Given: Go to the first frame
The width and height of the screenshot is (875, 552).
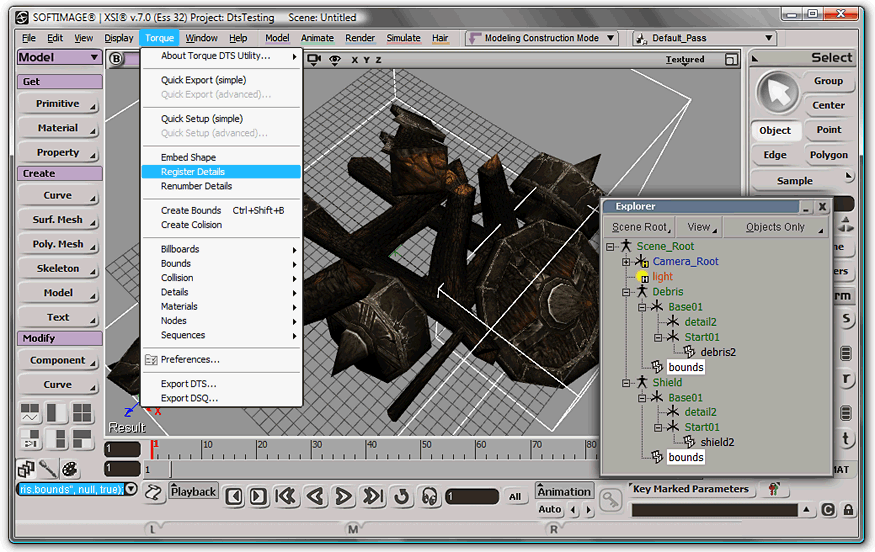Looking at the screenshot, I should tap(287, 496).
